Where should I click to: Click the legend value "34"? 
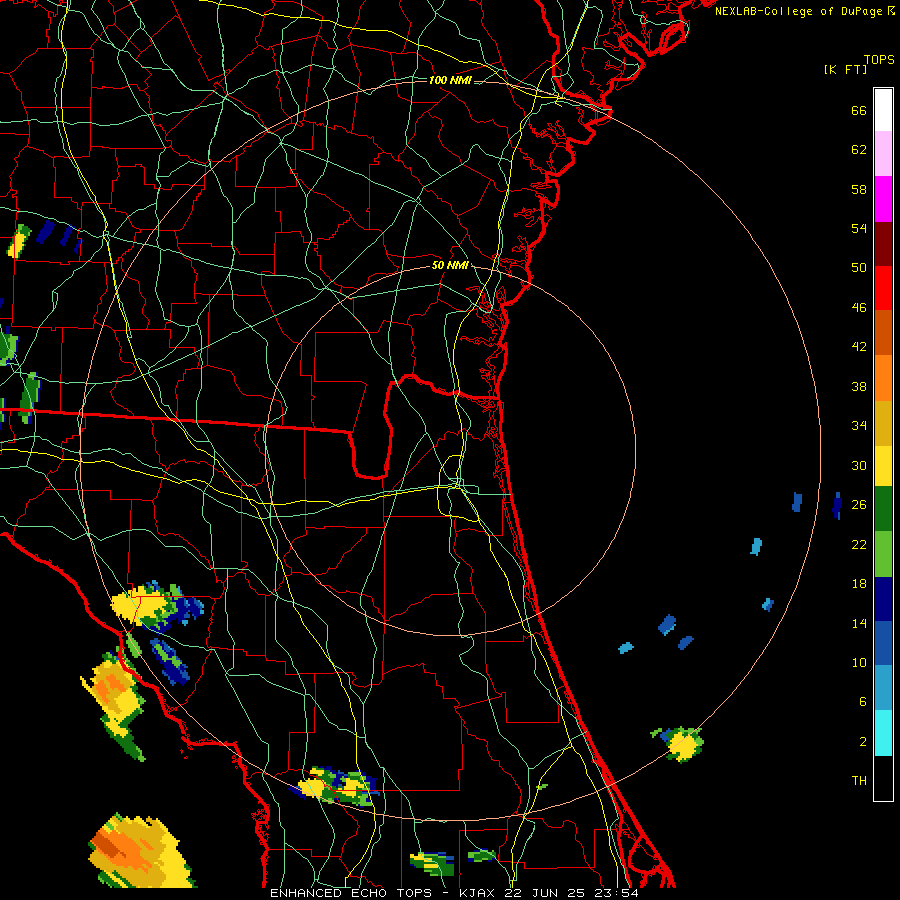[859, 426]
